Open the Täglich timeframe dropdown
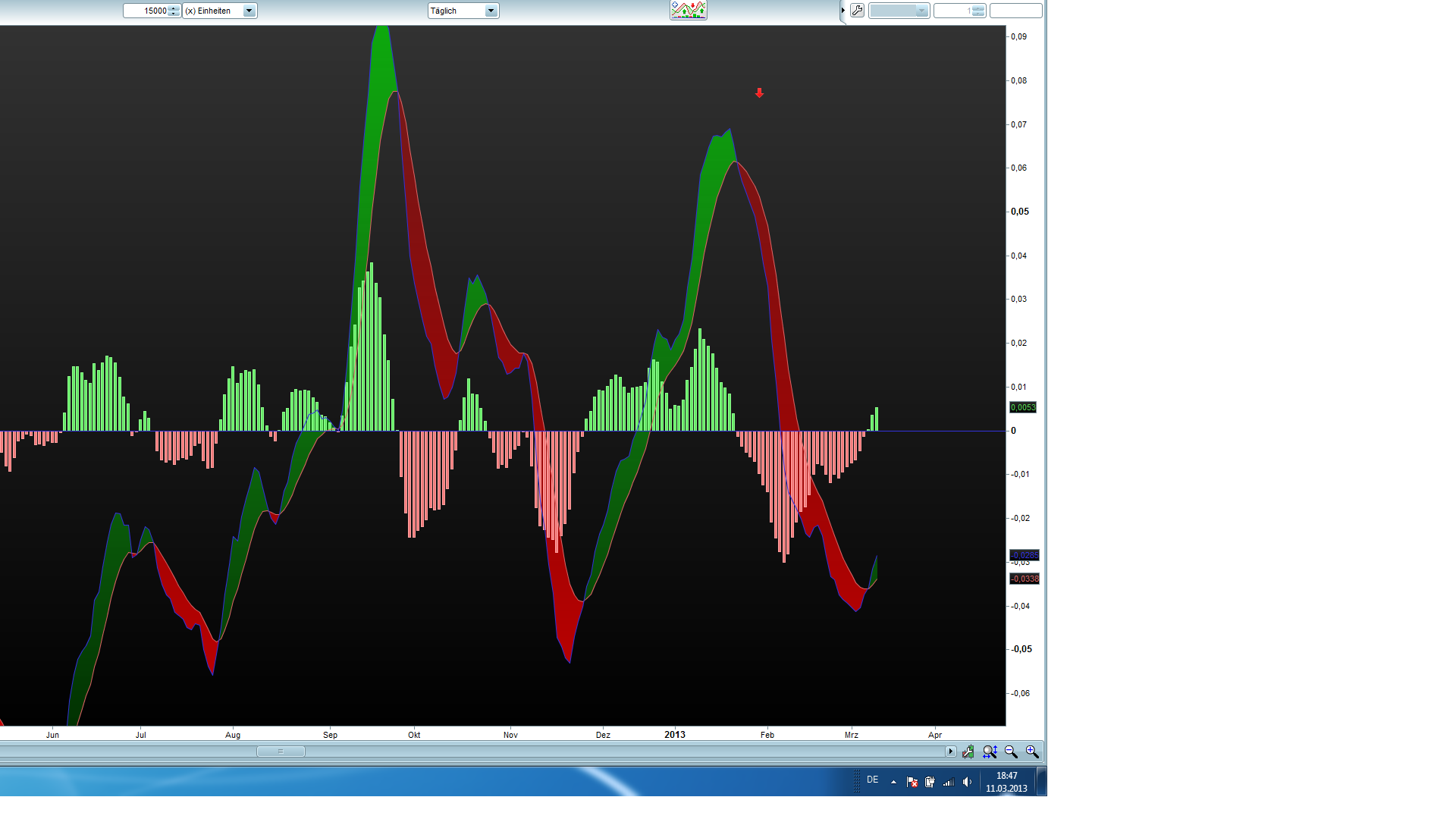Screen dimensions: 1456x819 (491, 11)
